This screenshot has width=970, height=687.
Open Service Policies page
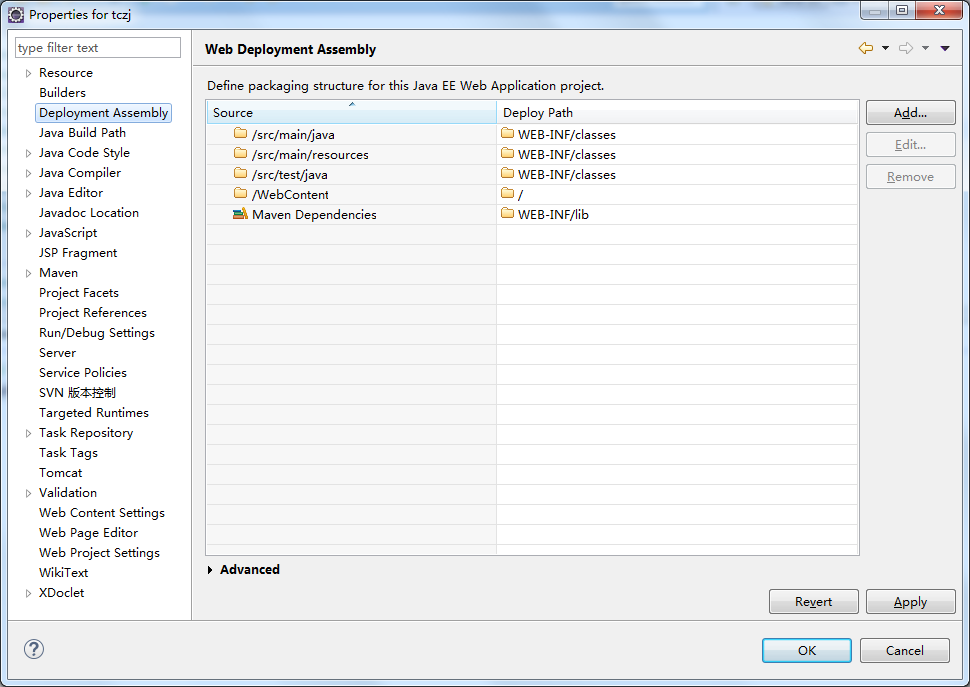(83, 373)
